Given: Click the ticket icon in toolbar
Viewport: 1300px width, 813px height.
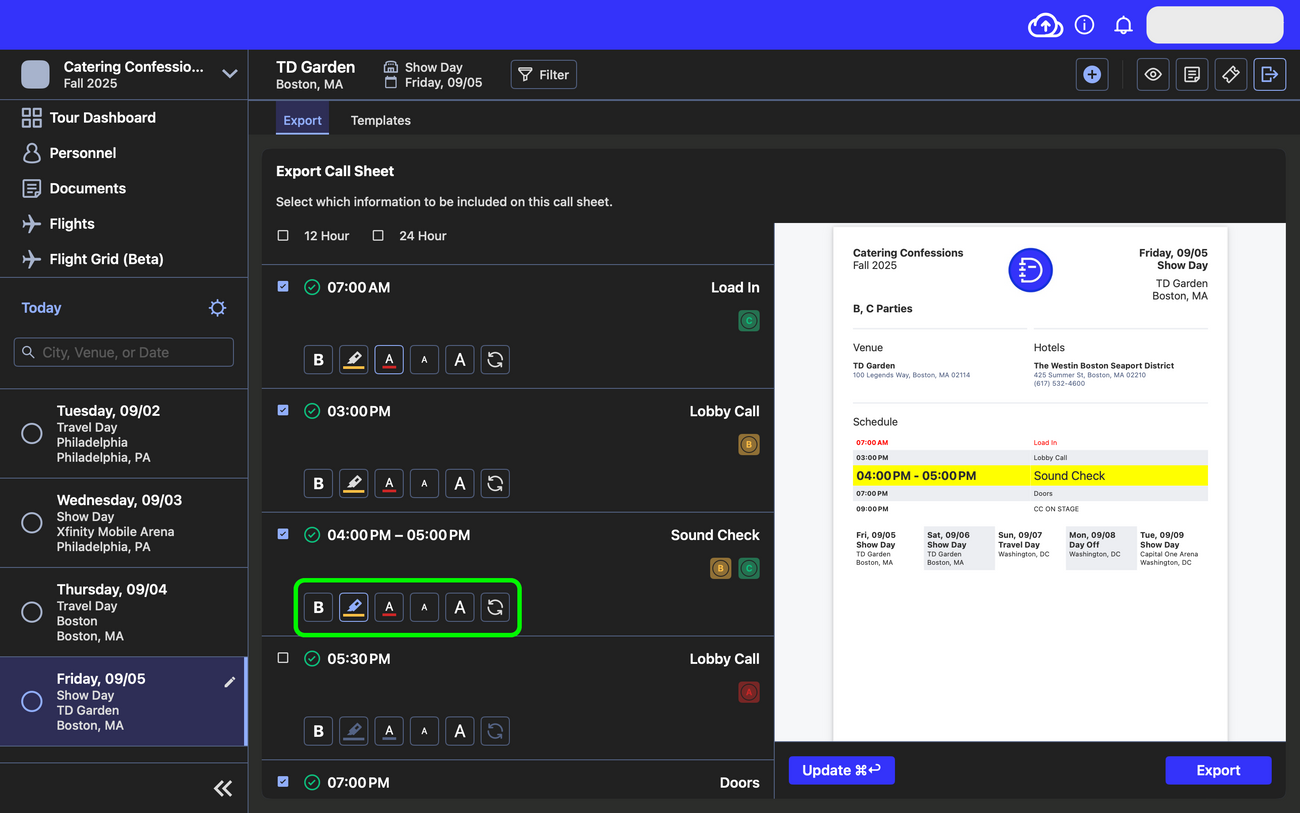Looking at the screenshot, I should [1231, 75].
